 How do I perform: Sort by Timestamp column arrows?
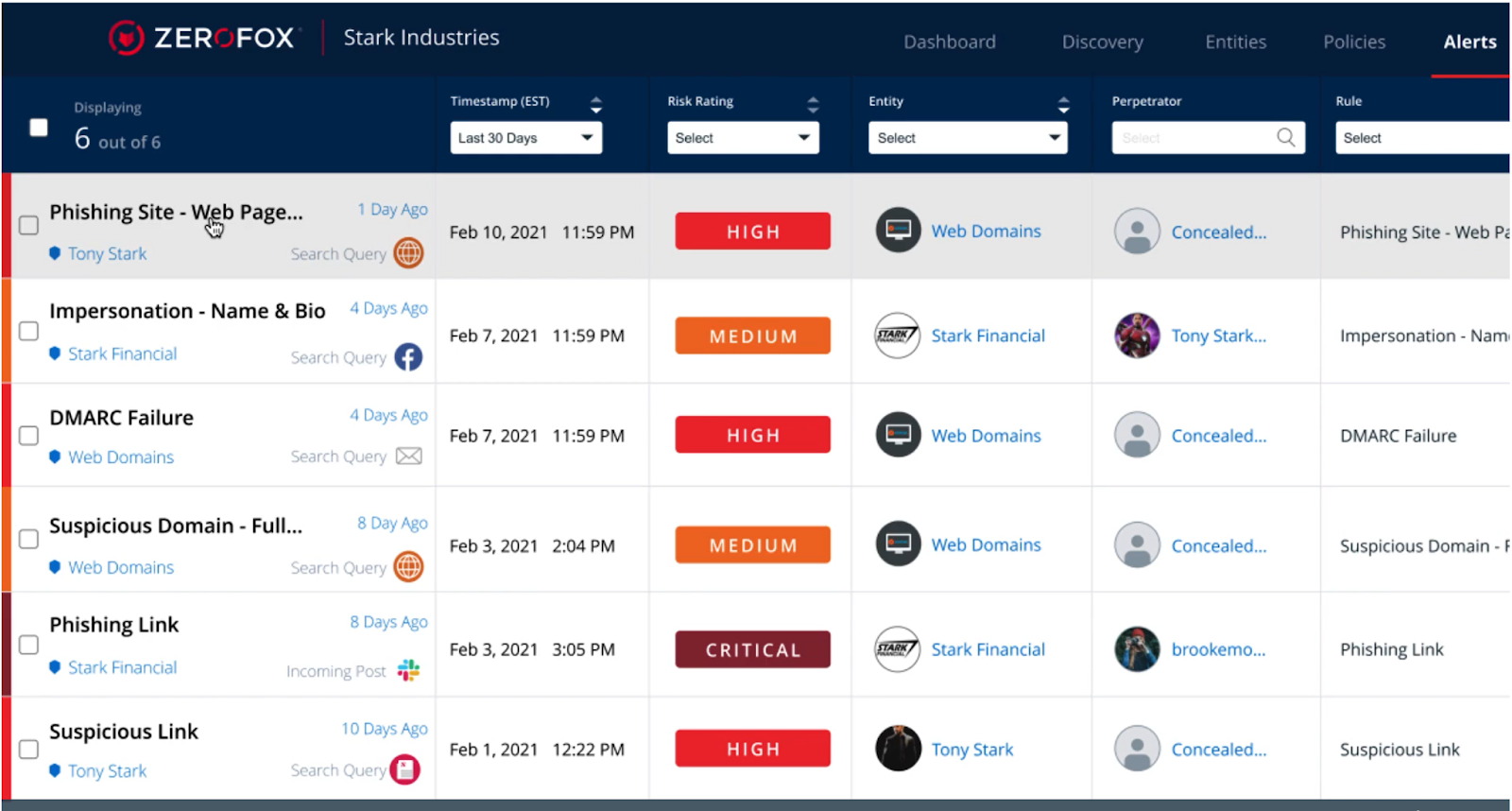pos(595,104)
